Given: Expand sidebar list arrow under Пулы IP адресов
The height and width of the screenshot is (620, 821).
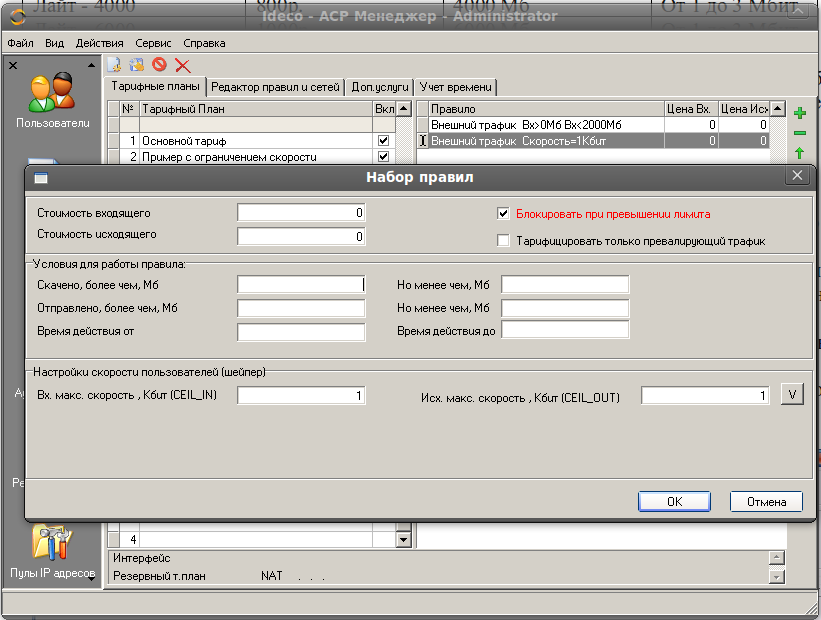Looking at the screenshot, I should (x=92, y=577).
